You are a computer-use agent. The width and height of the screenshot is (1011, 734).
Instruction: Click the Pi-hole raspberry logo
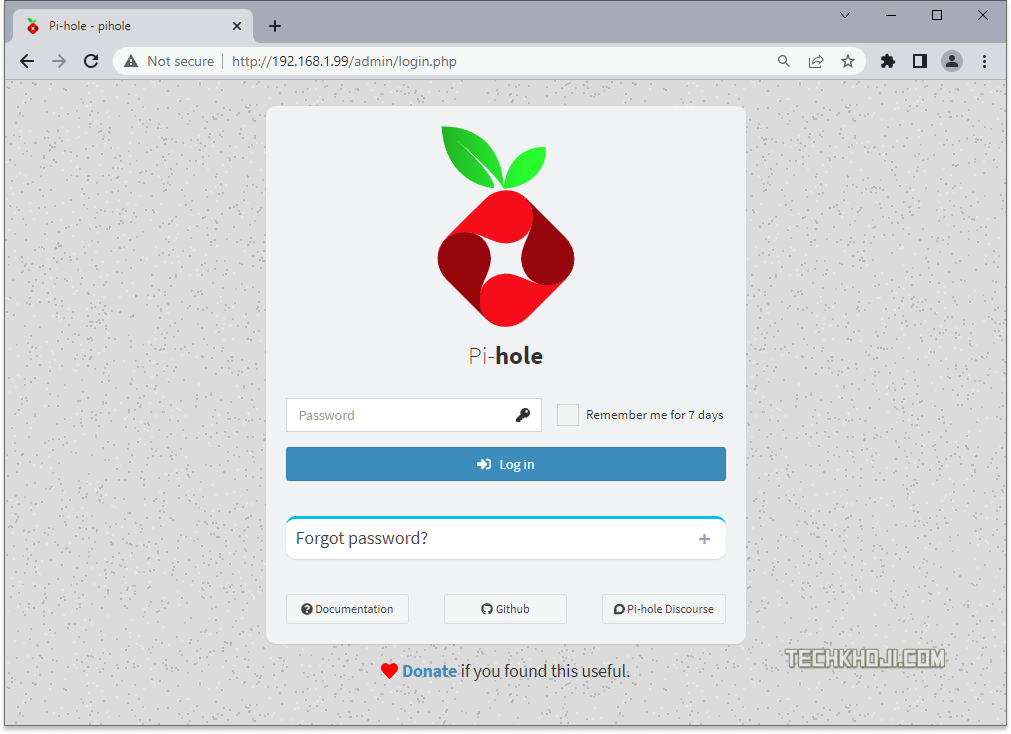[x=506, y=226]
